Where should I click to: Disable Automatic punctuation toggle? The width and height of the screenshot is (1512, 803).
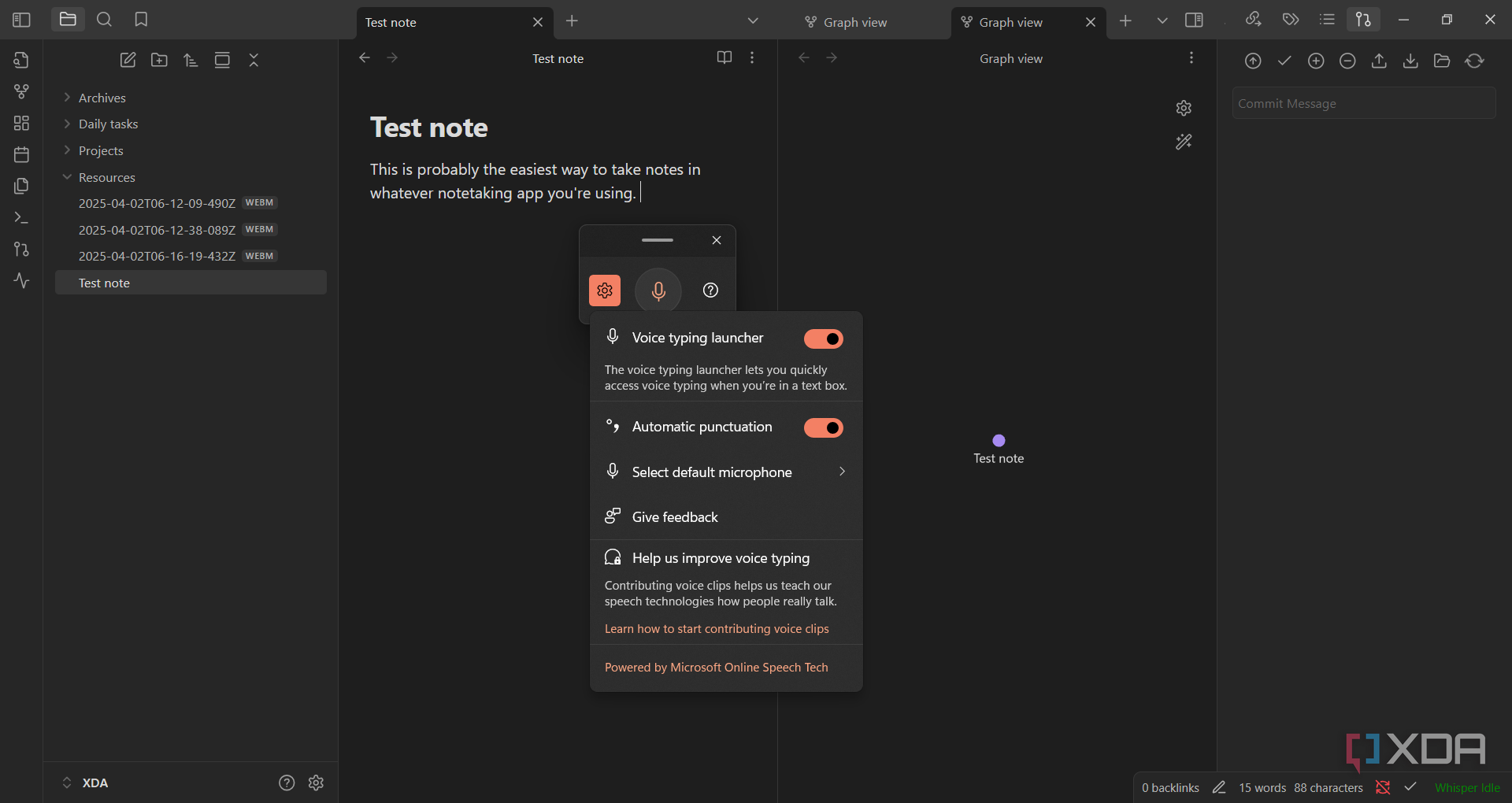824,427
